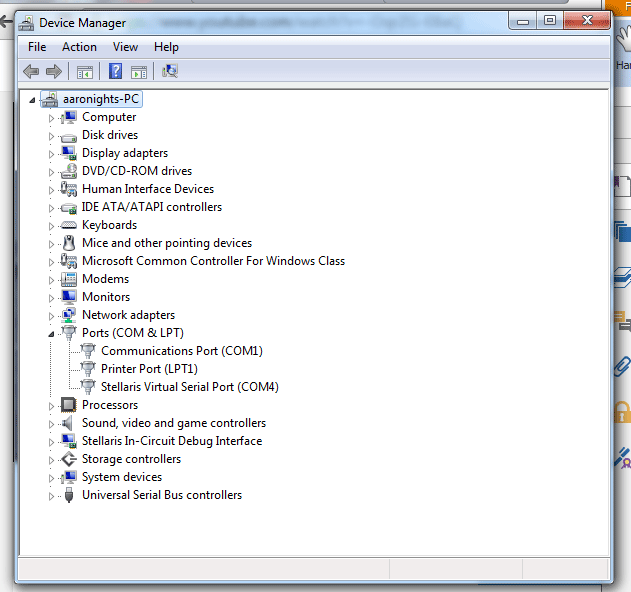Expand the Network adapters arrow

(x=51, y=316)
